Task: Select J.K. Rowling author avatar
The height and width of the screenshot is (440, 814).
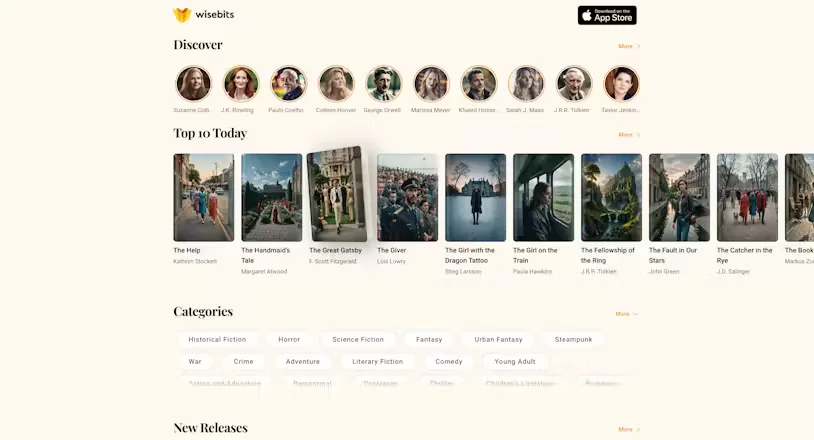Action: point(241,84)
